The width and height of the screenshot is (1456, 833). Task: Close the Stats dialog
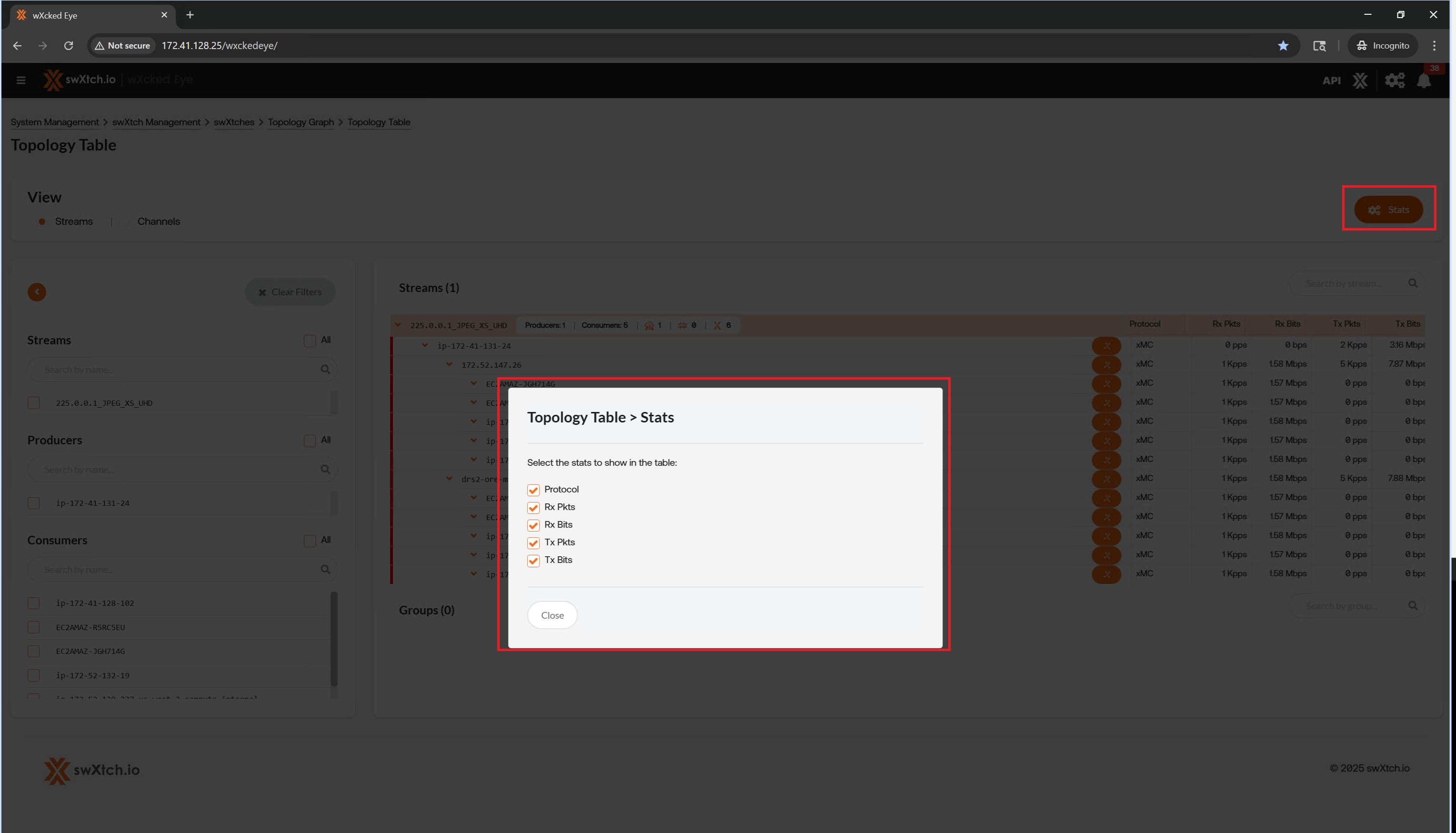point(552,615)
